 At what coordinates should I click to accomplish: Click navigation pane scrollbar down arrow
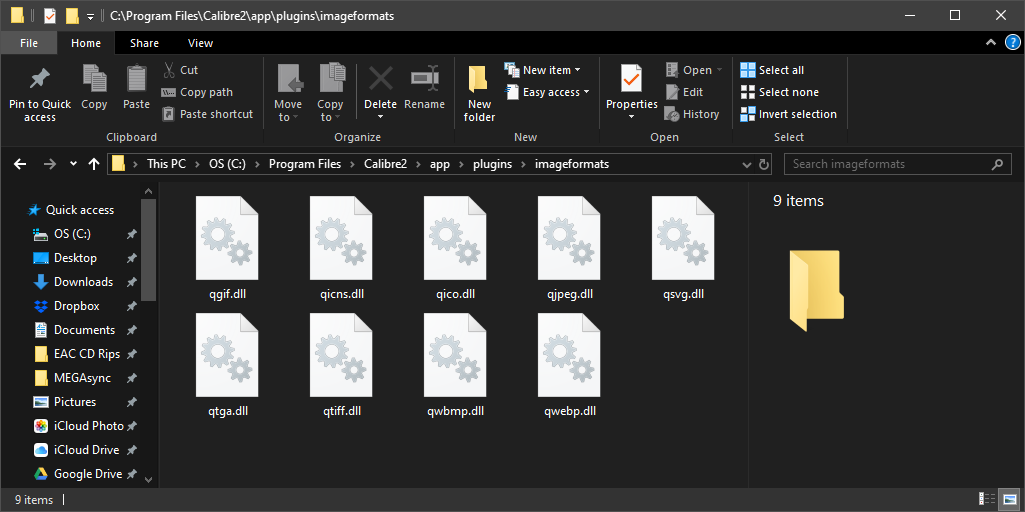[148, 479]
